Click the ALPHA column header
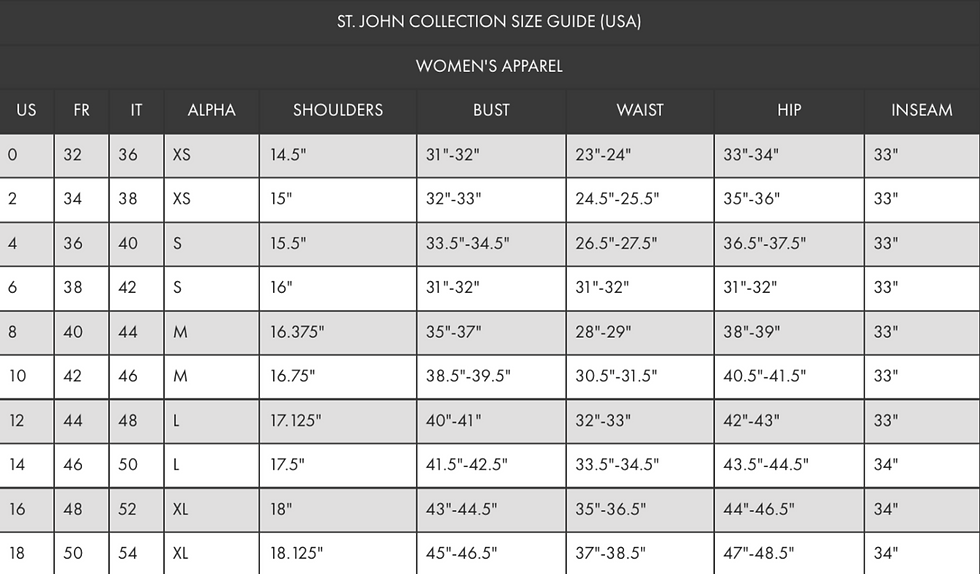The width and height of the screenshot is (980, 574). (211, 111)
